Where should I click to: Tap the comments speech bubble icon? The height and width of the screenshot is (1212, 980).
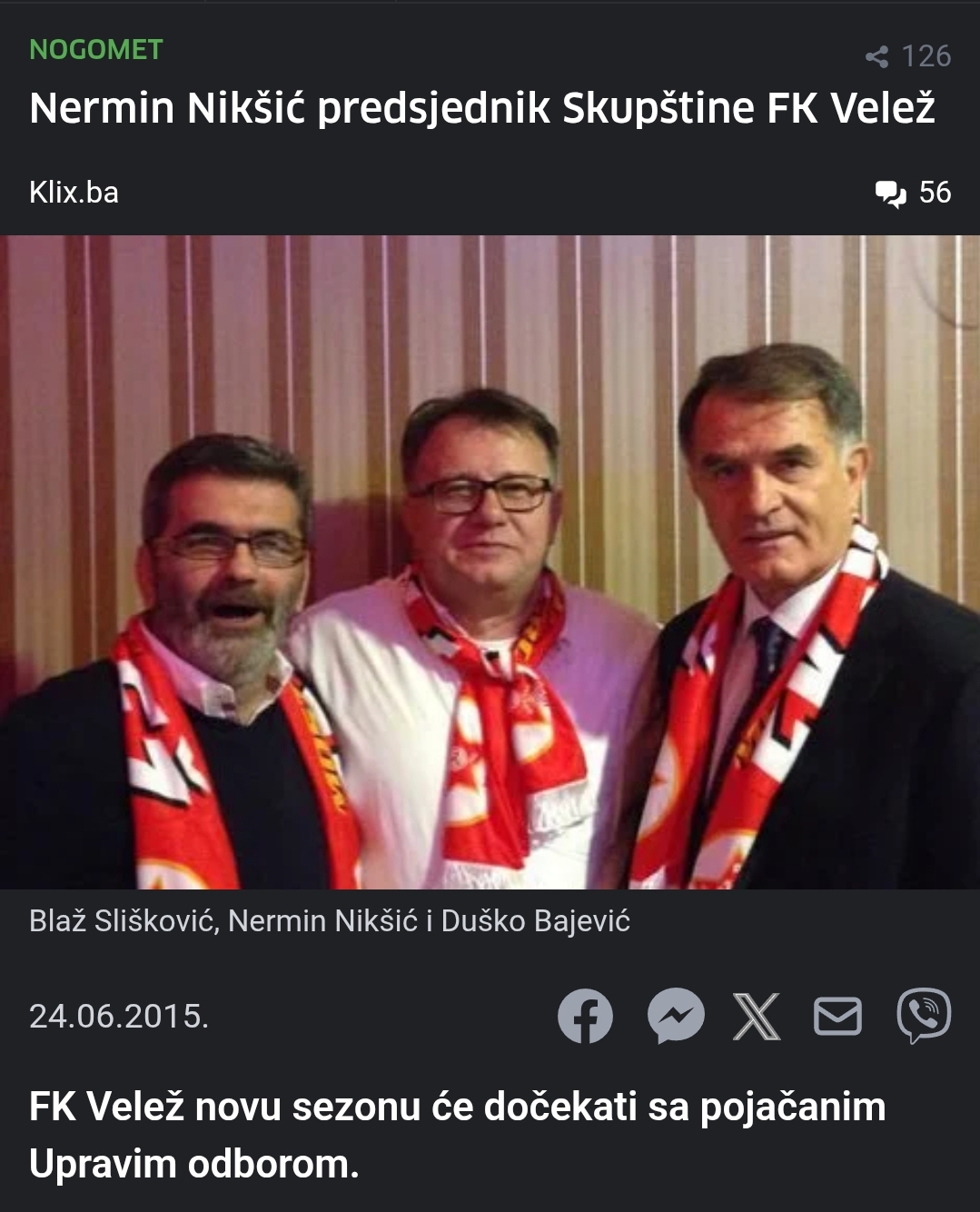890,194
